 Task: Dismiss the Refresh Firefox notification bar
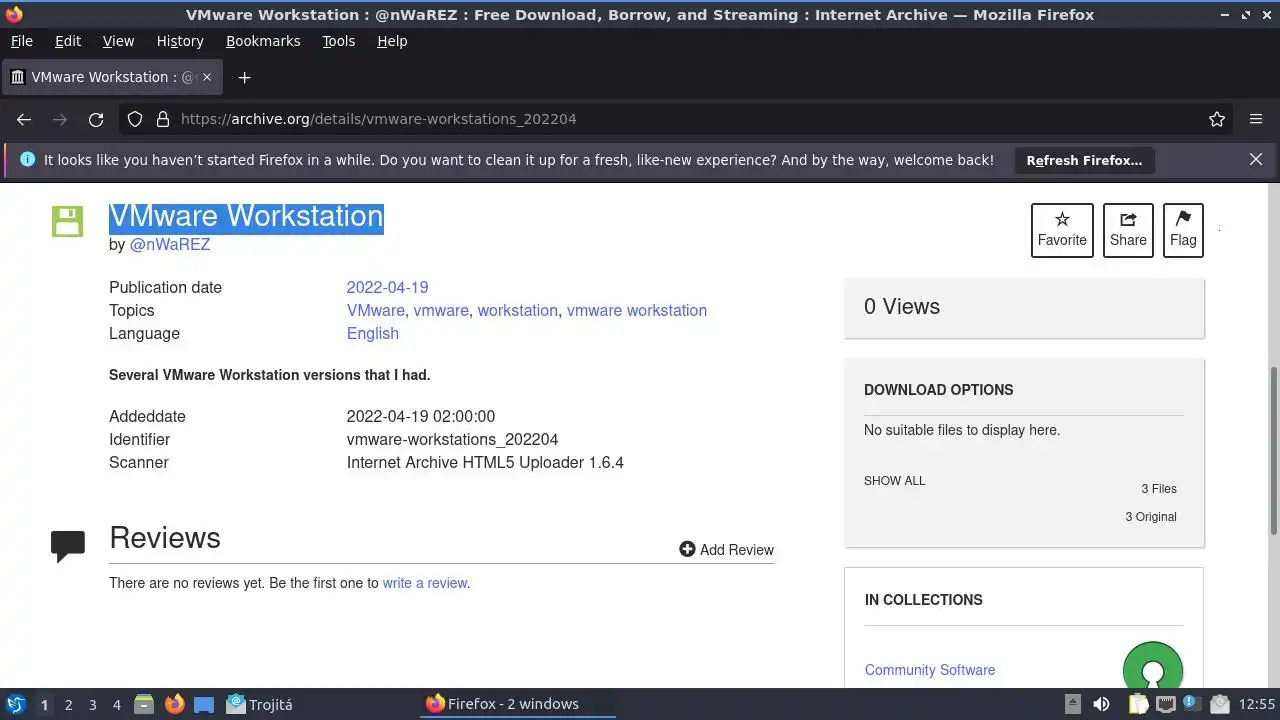coord(1256,159)
